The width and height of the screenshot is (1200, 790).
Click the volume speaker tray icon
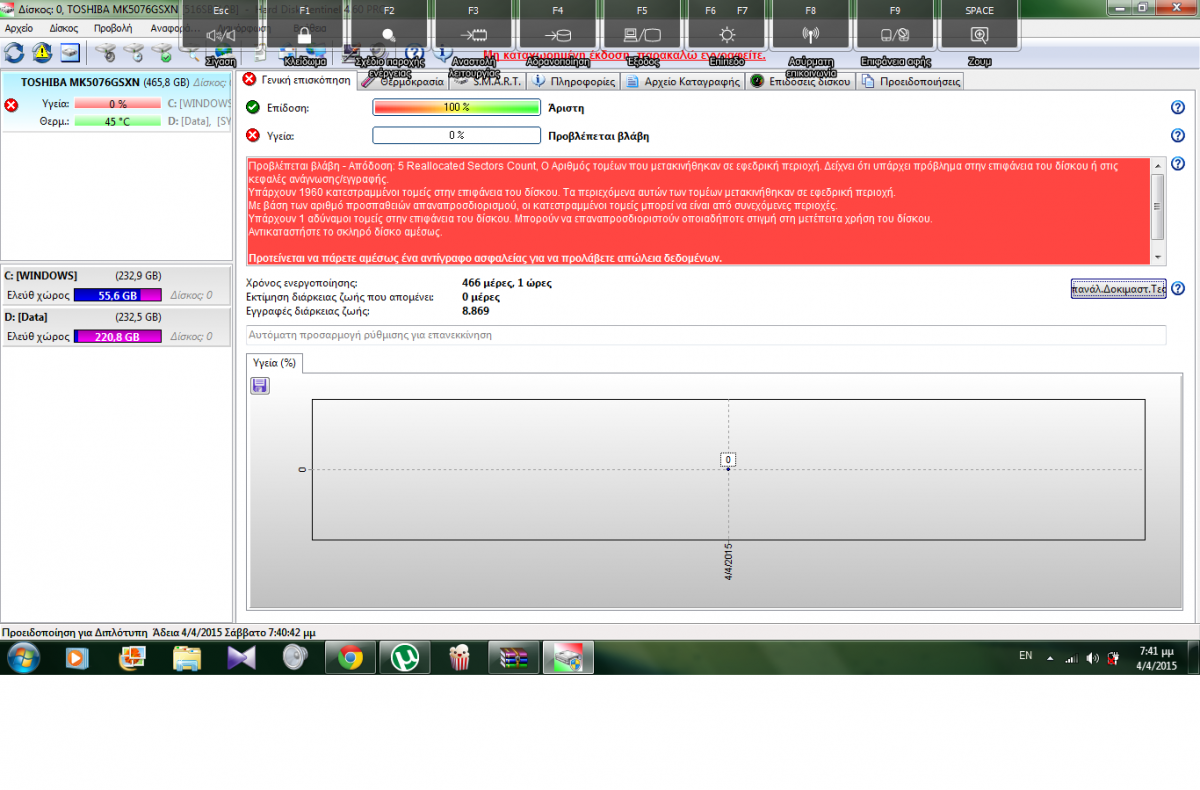tap(1092, 658)
